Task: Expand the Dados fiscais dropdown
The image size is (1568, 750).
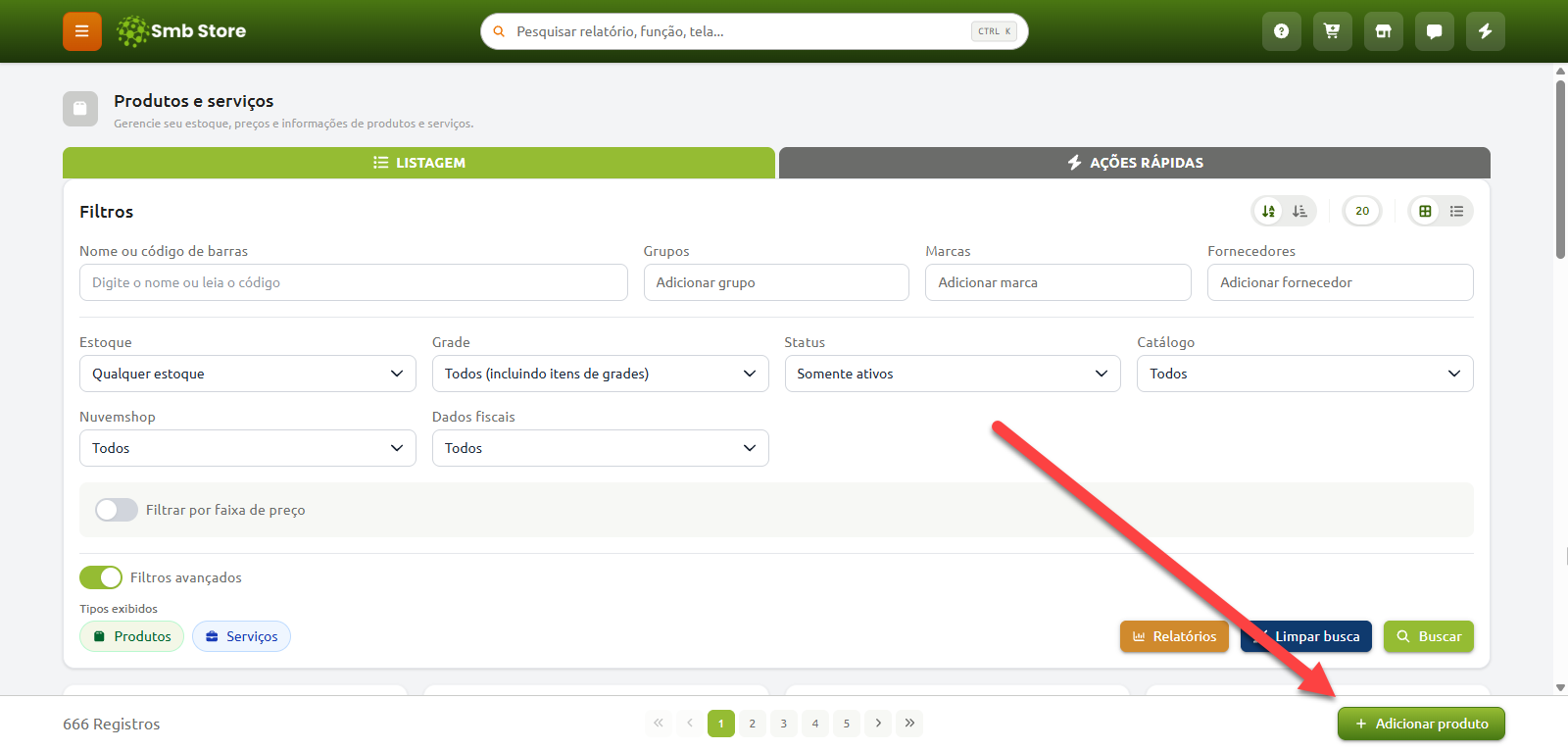Action: (601, 448)
